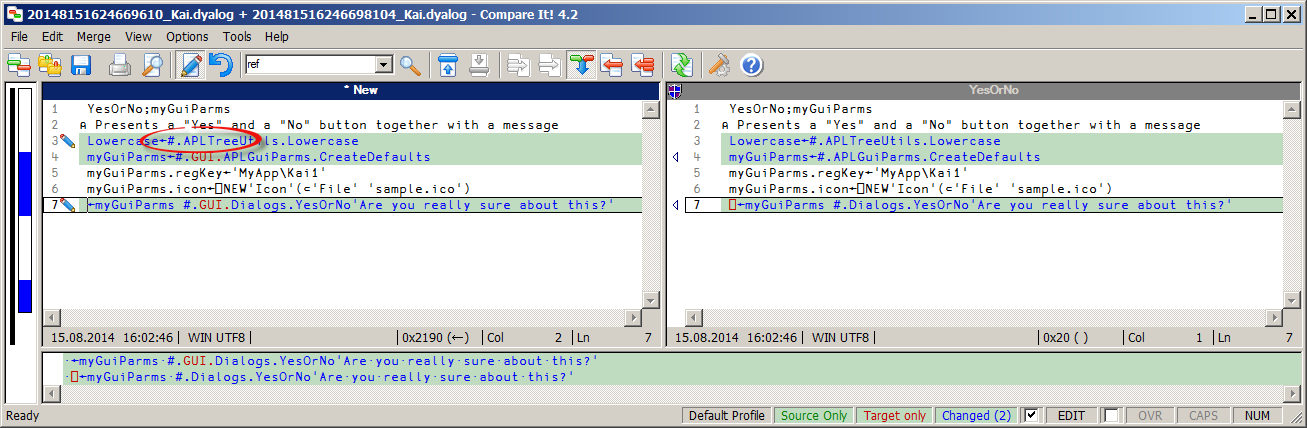Click the NUM status indicator
Screen dimensions: 1307x428
[1258, 416]
